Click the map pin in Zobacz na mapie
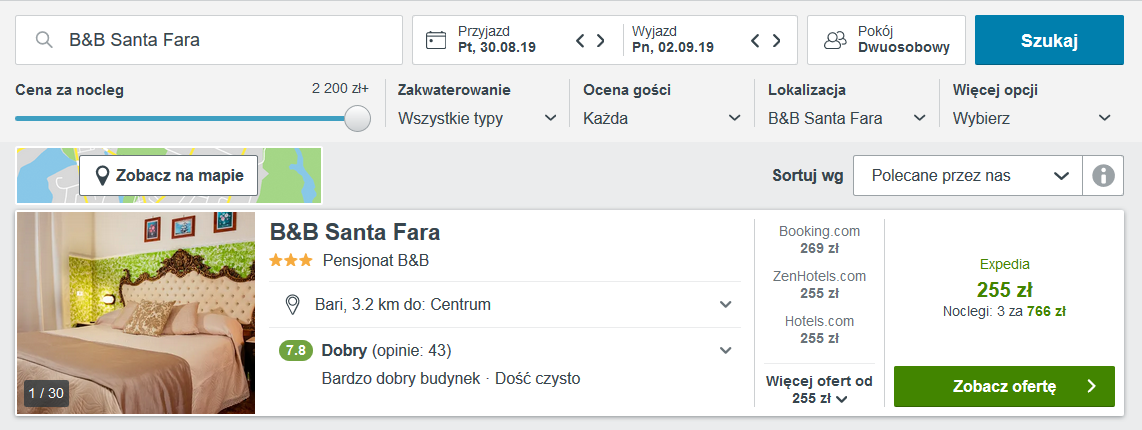 [103, 176]
